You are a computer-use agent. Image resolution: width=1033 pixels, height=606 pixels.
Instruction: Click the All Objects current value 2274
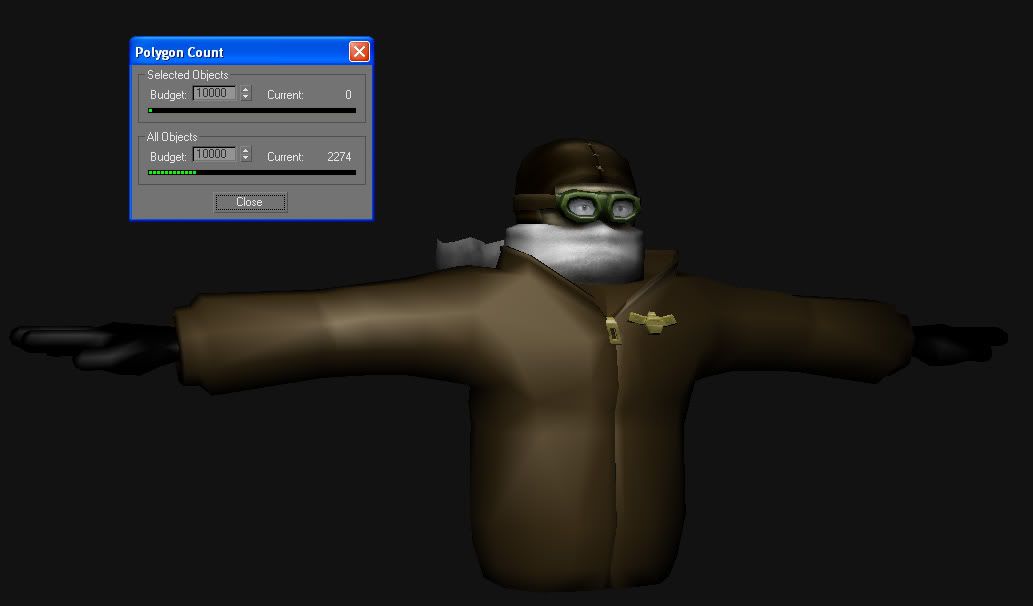click(x=339, y=157)
